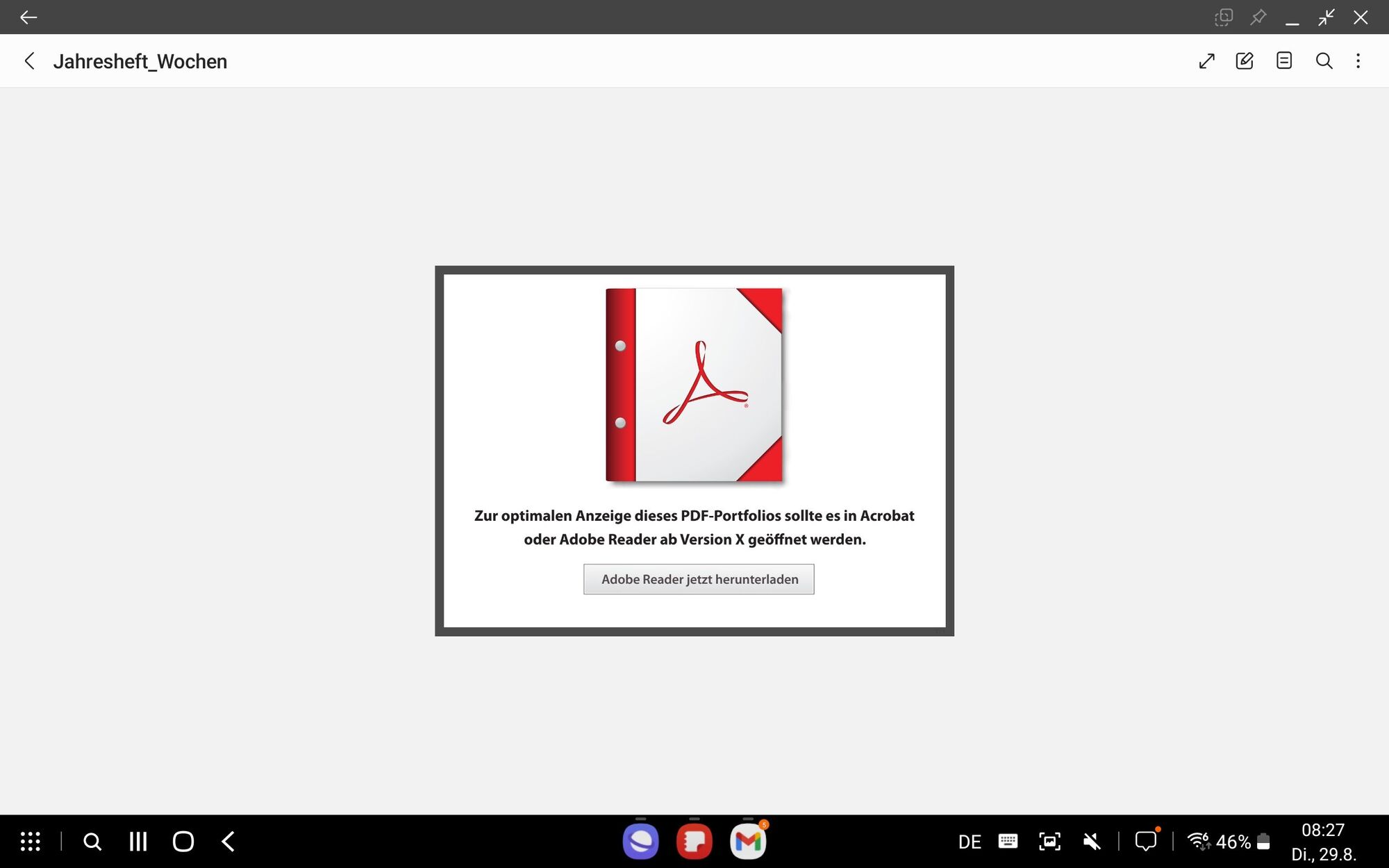Open full-screen view with diagonal arrows icon
This screenshot has width=1389, height=868.
tap(1207, 61)
